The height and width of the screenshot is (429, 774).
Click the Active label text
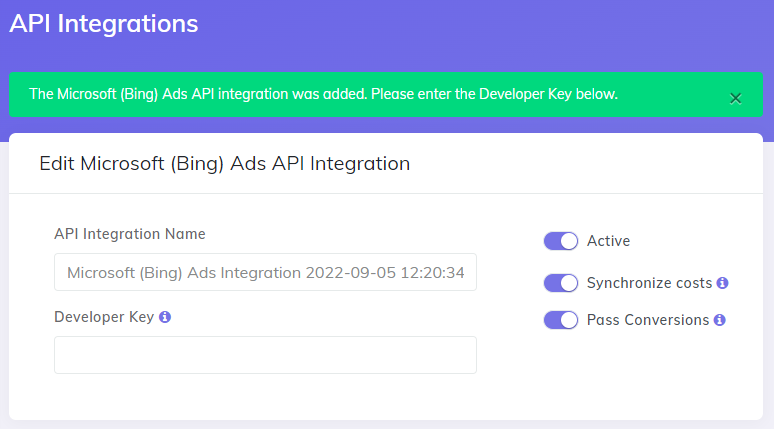point(608,241)
